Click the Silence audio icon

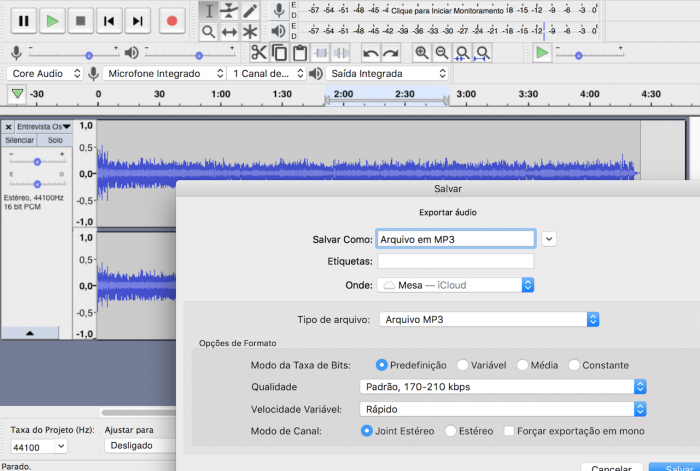pos(342,53)
